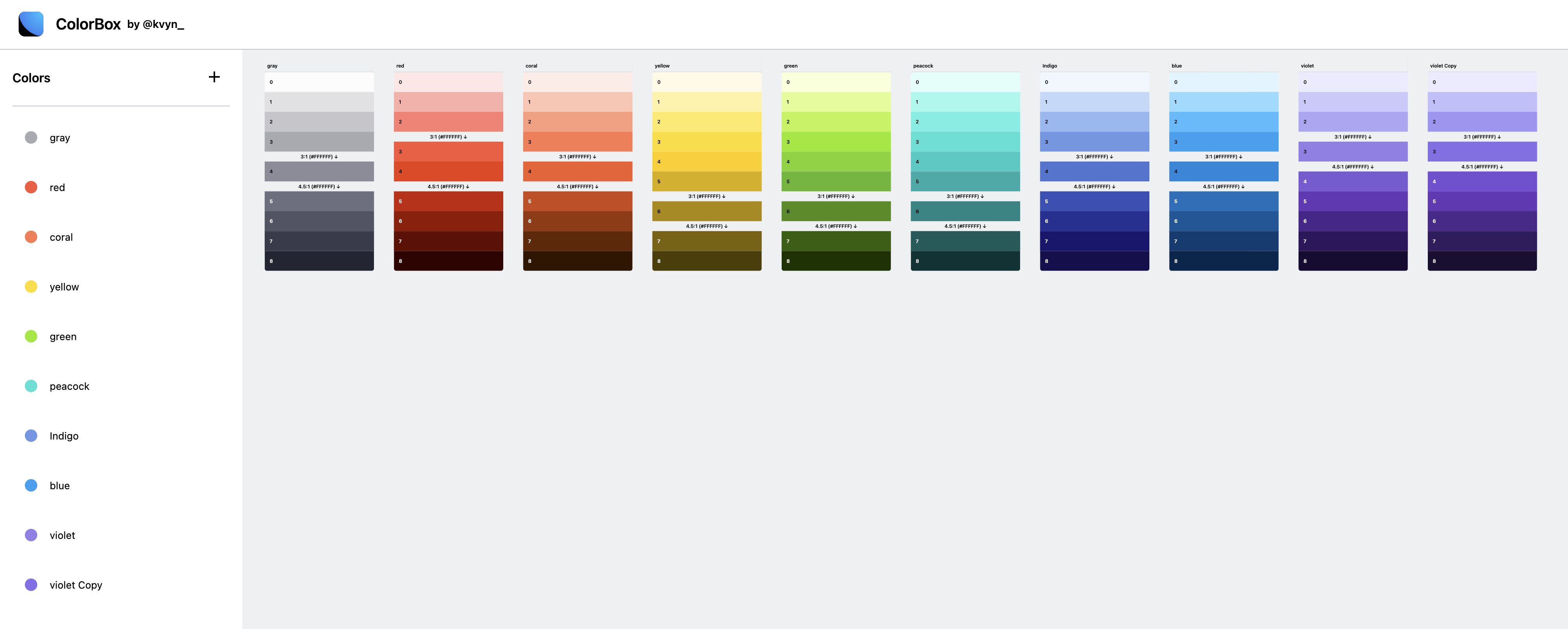Click the plus icon to add color
The width and height of the screenshot is (1568, 629).
pos(214,77)
